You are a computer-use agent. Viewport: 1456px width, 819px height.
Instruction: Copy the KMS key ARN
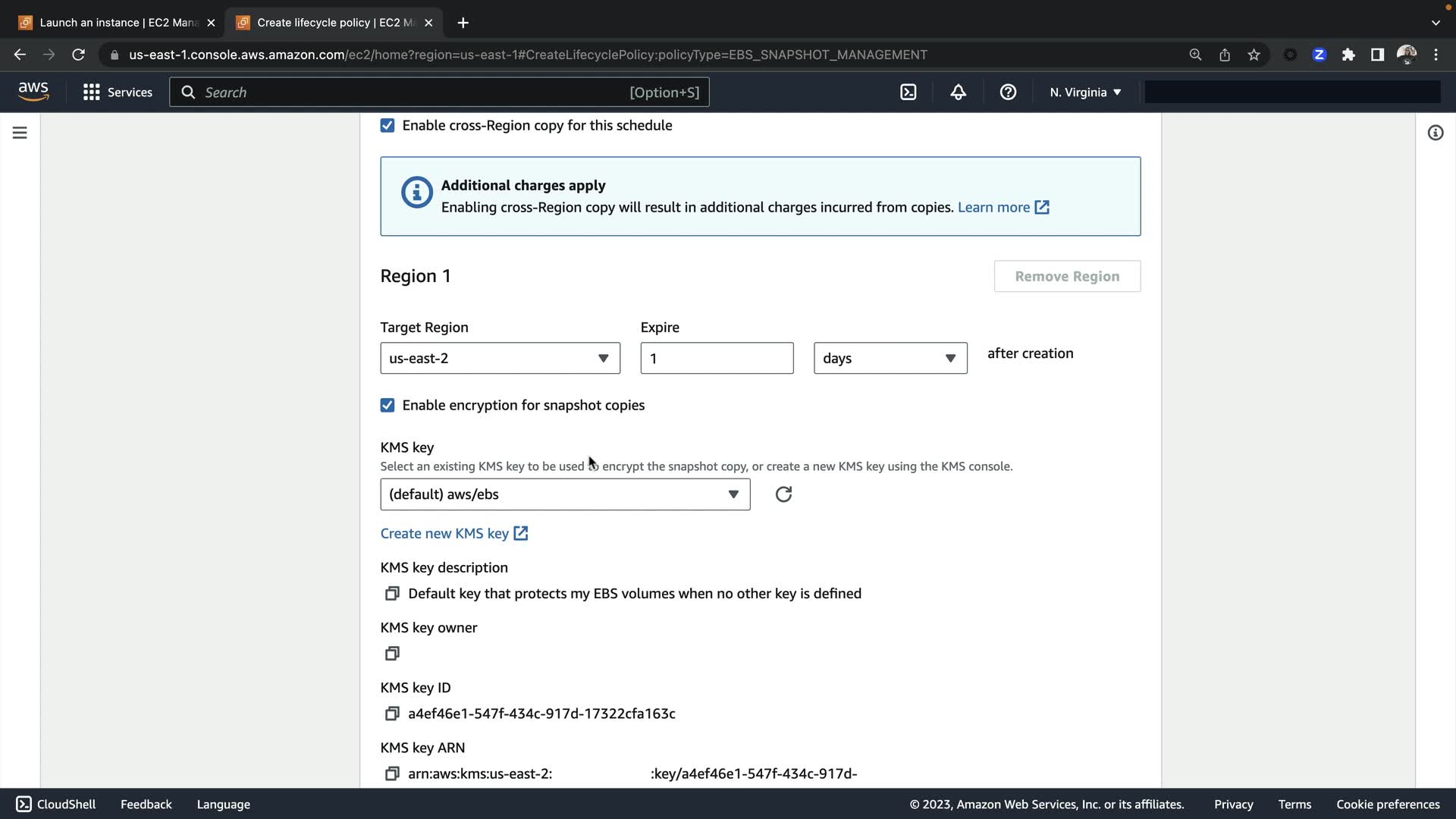click(392, 773)
